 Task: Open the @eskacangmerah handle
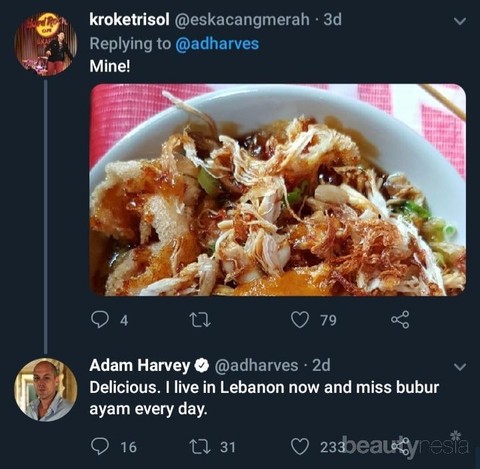242,20
